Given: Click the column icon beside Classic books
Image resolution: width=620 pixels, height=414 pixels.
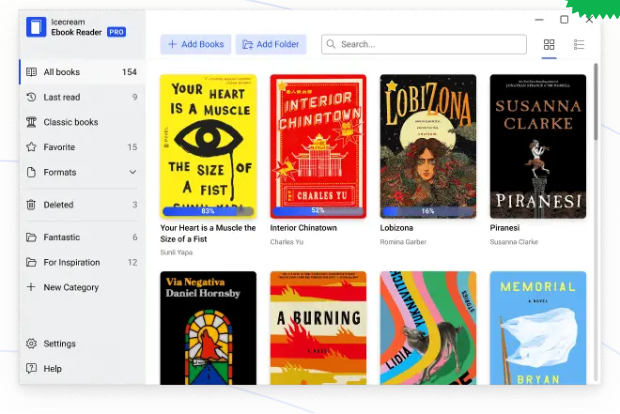Looking at the screenshot, I should 31,122.
